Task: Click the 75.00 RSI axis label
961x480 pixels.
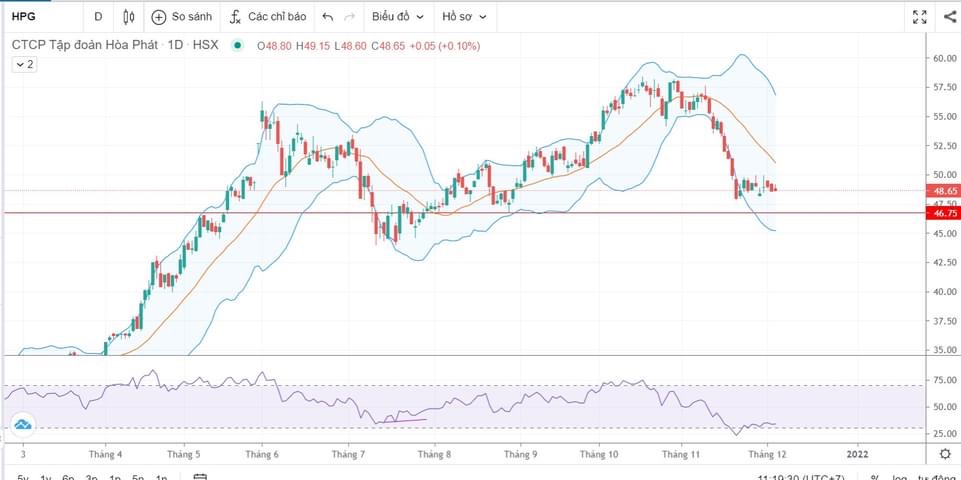Action: (944, 380)
